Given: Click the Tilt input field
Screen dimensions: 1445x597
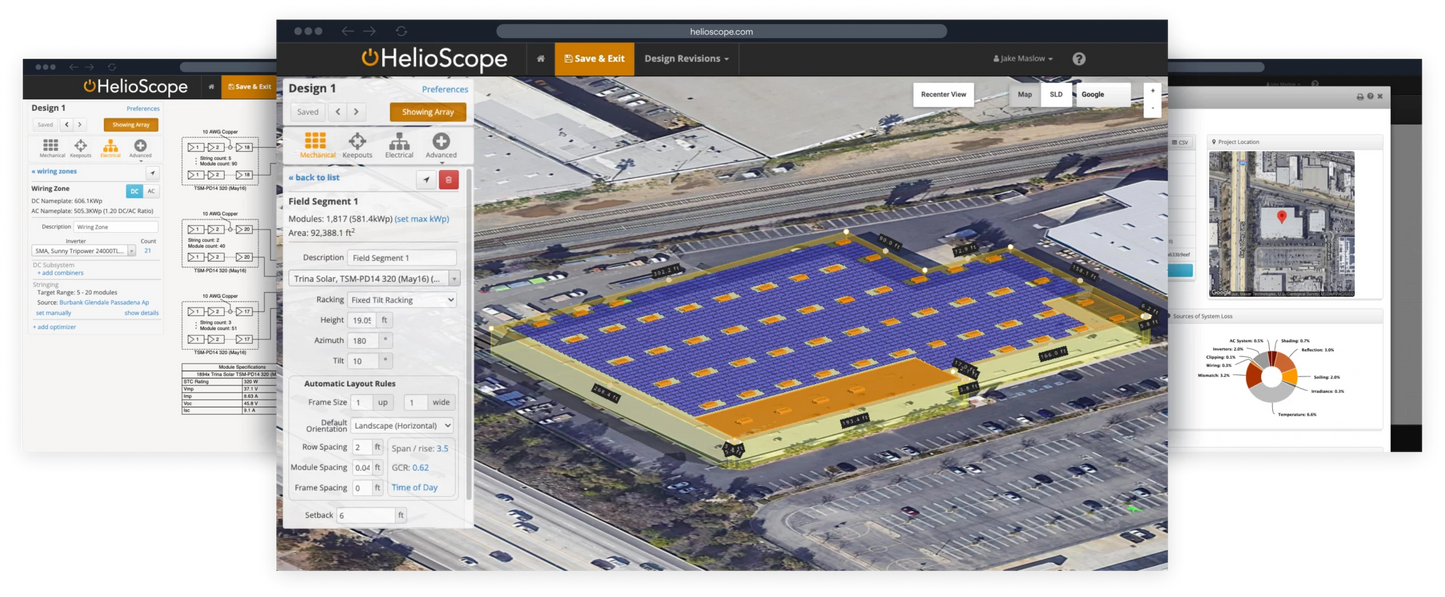Looking at the screenshot, I should 362,361.
